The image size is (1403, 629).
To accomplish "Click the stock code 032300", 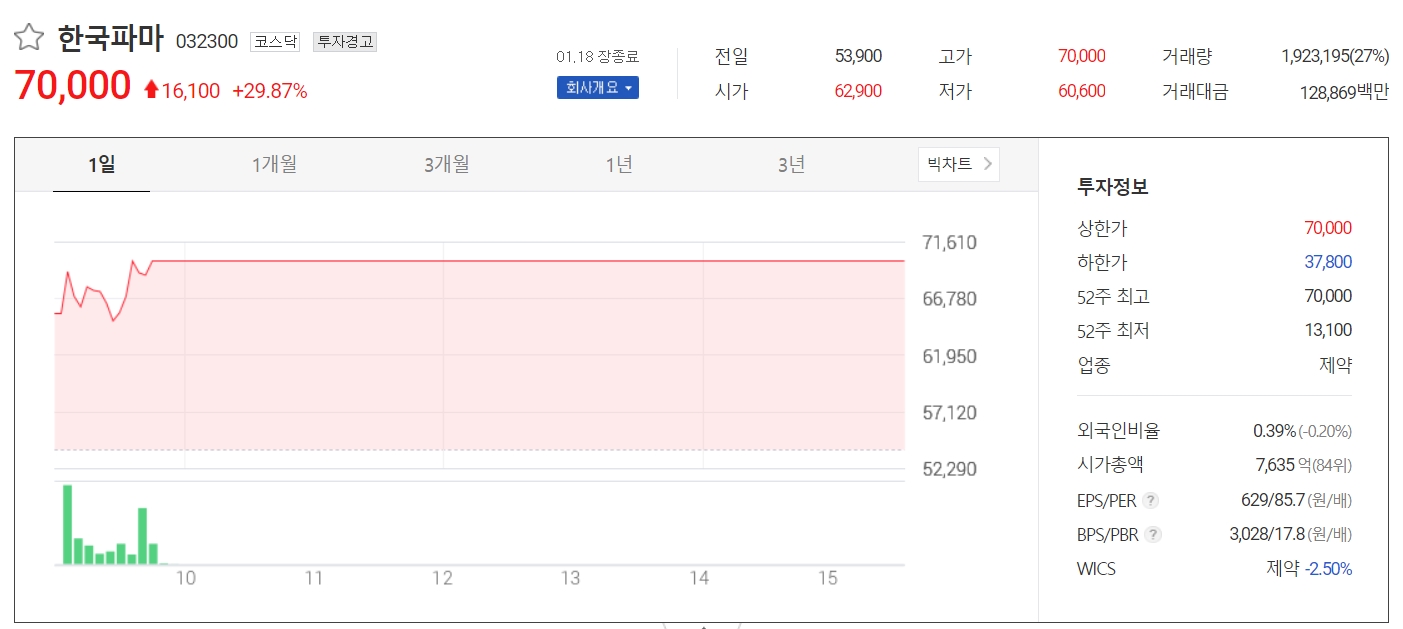I will click(x=207, y=42).
